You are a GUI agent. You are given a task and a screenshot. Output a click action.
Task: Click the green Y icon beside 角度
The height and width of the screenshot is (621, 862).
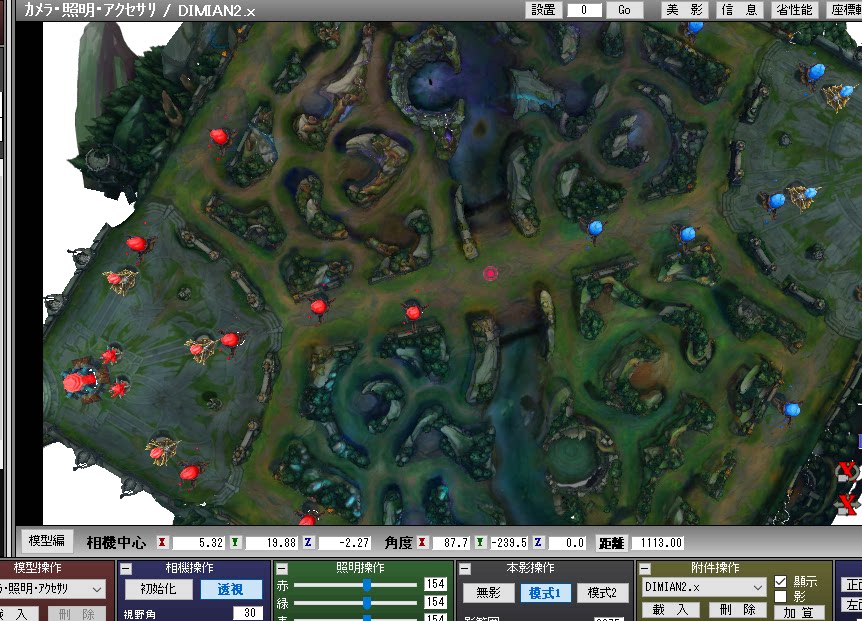(480, 543)
